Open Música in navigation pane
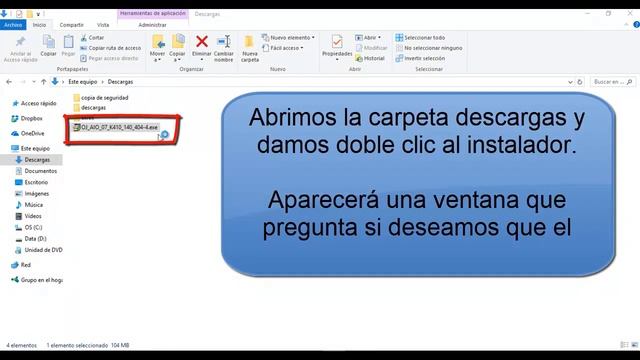This screenshot has width=640, height=360. coord(29,205)
